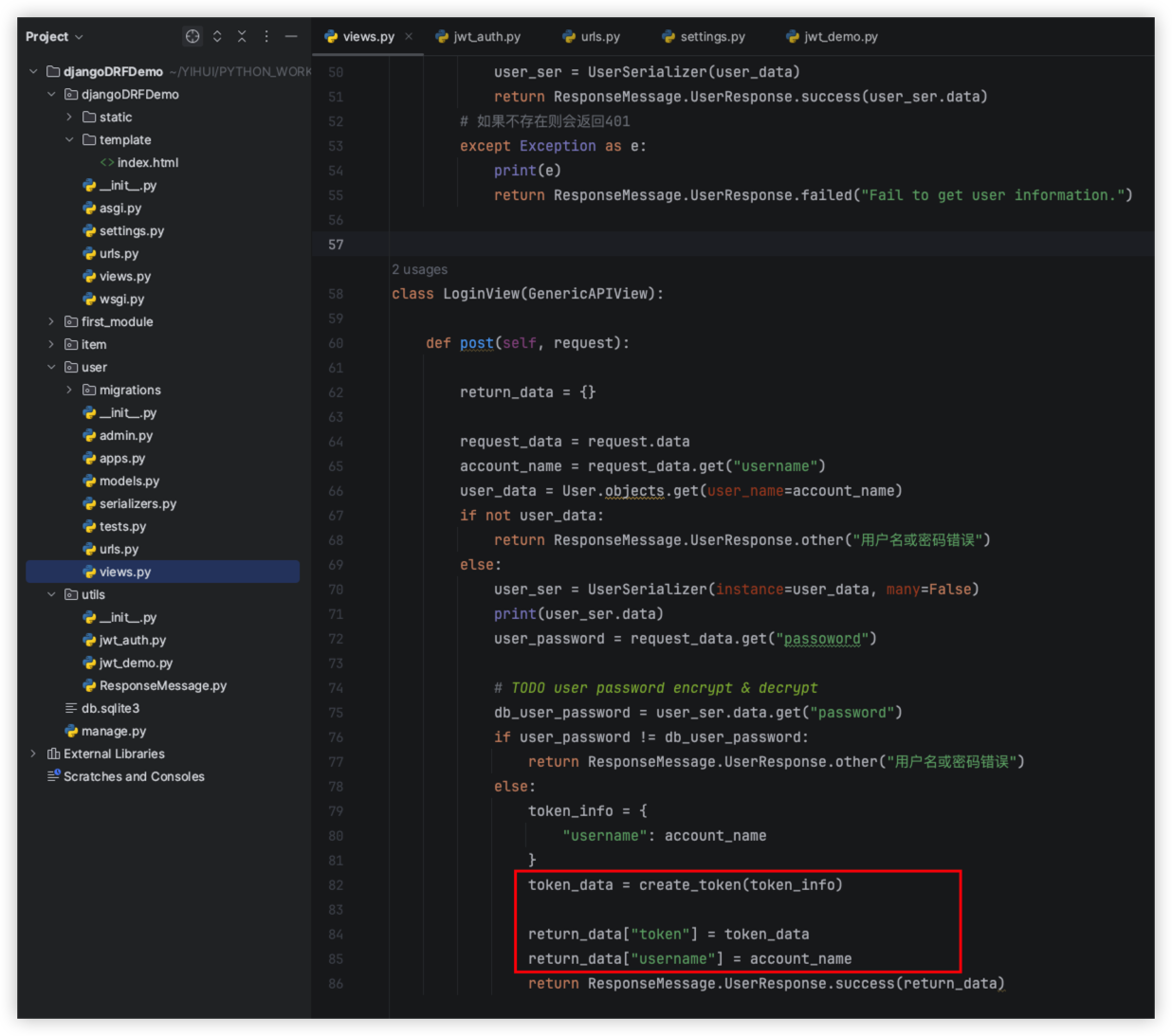Expand the static folder
Image resolution: width=1172 pixels, height=1036 pixels.
click(69, 118)
